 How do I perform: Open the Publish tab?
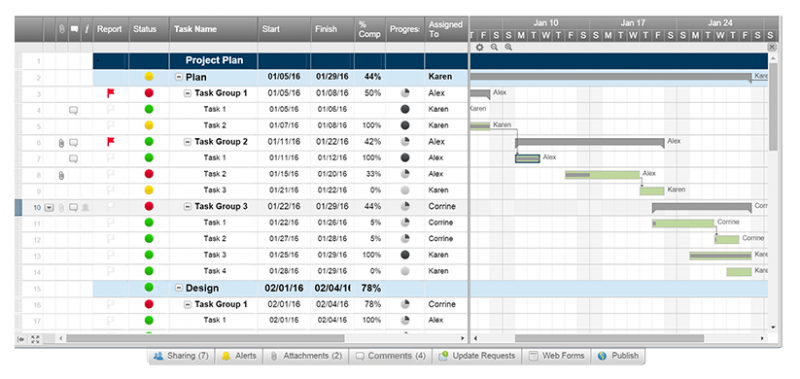click(618, 356)
